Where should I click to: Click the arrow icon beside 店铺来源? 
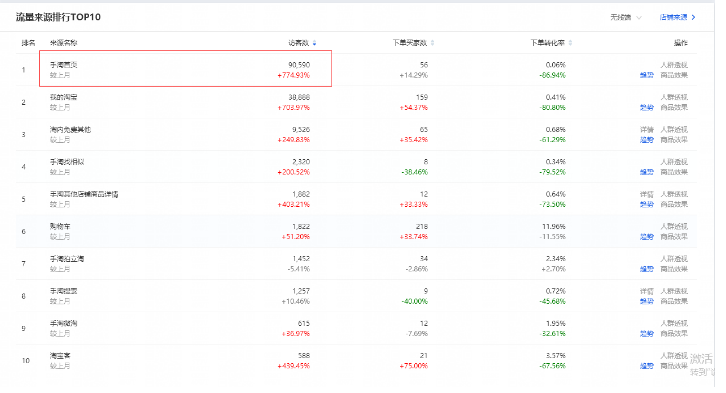coord(693,17)
